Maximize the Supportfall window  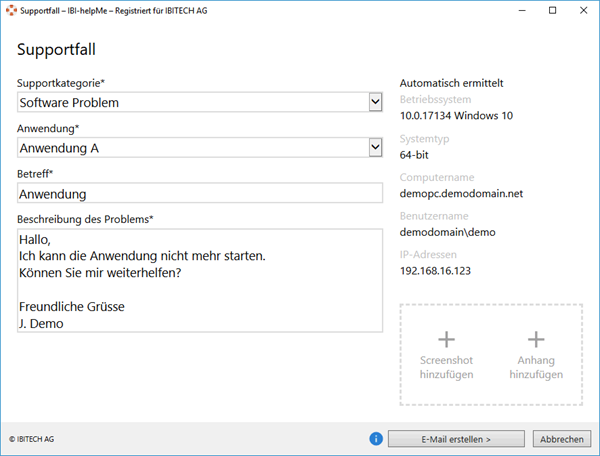click(x=552, y=10)
